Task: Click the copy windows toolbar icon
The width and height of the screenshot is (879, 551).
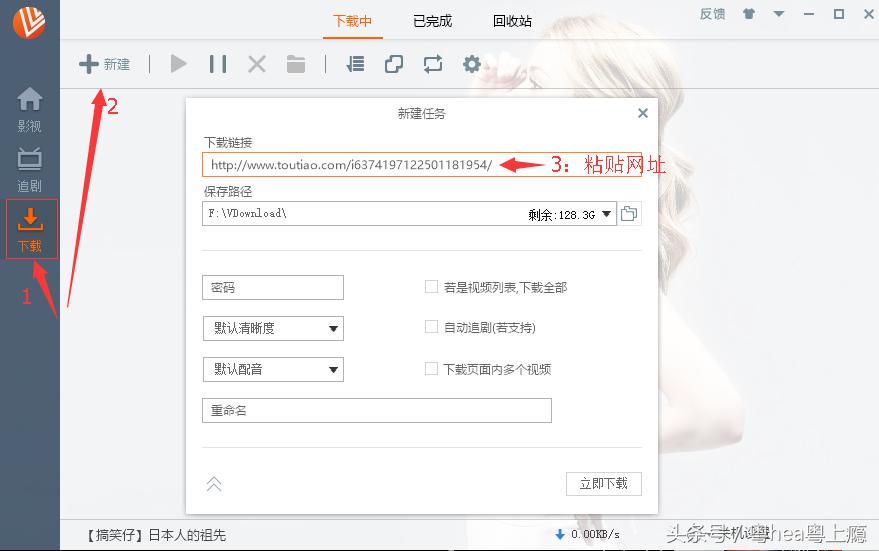Action: point(394,64)
